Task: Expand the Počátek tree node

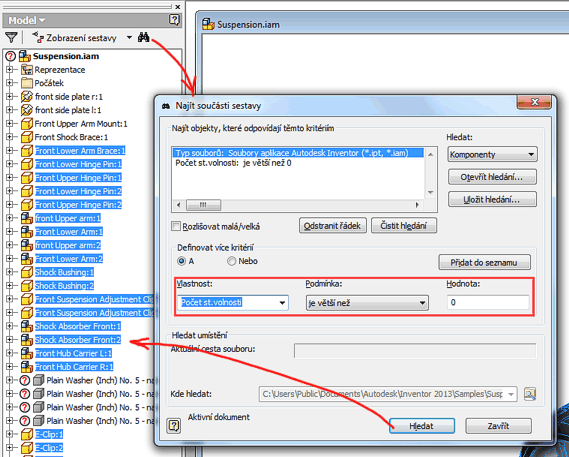Action: click(9, 83)
